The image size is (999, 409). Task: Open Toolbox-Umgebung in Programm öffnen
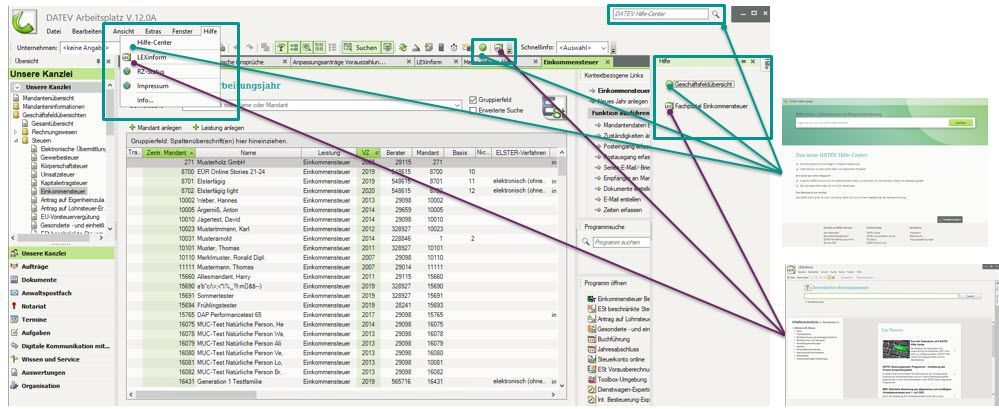point(617,380)
